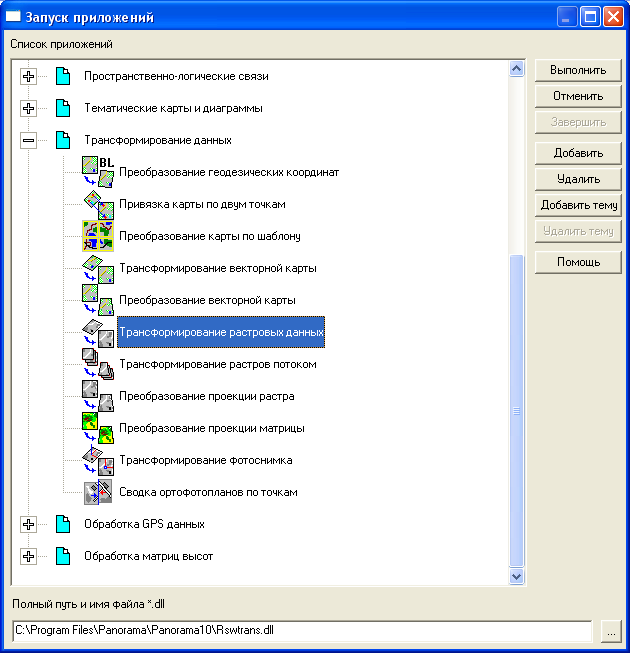
Task: Select Трансформирование векторной карты entry
Action: 218,268
